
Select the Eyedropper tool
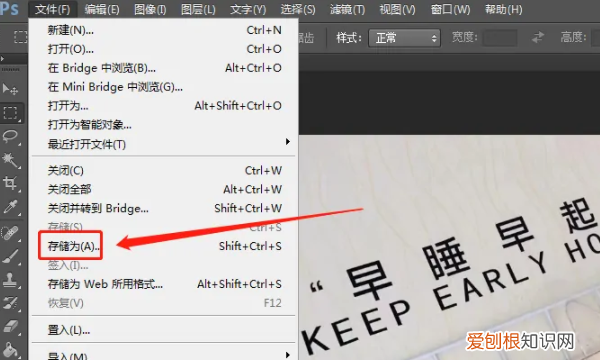[x=10, y=207]
